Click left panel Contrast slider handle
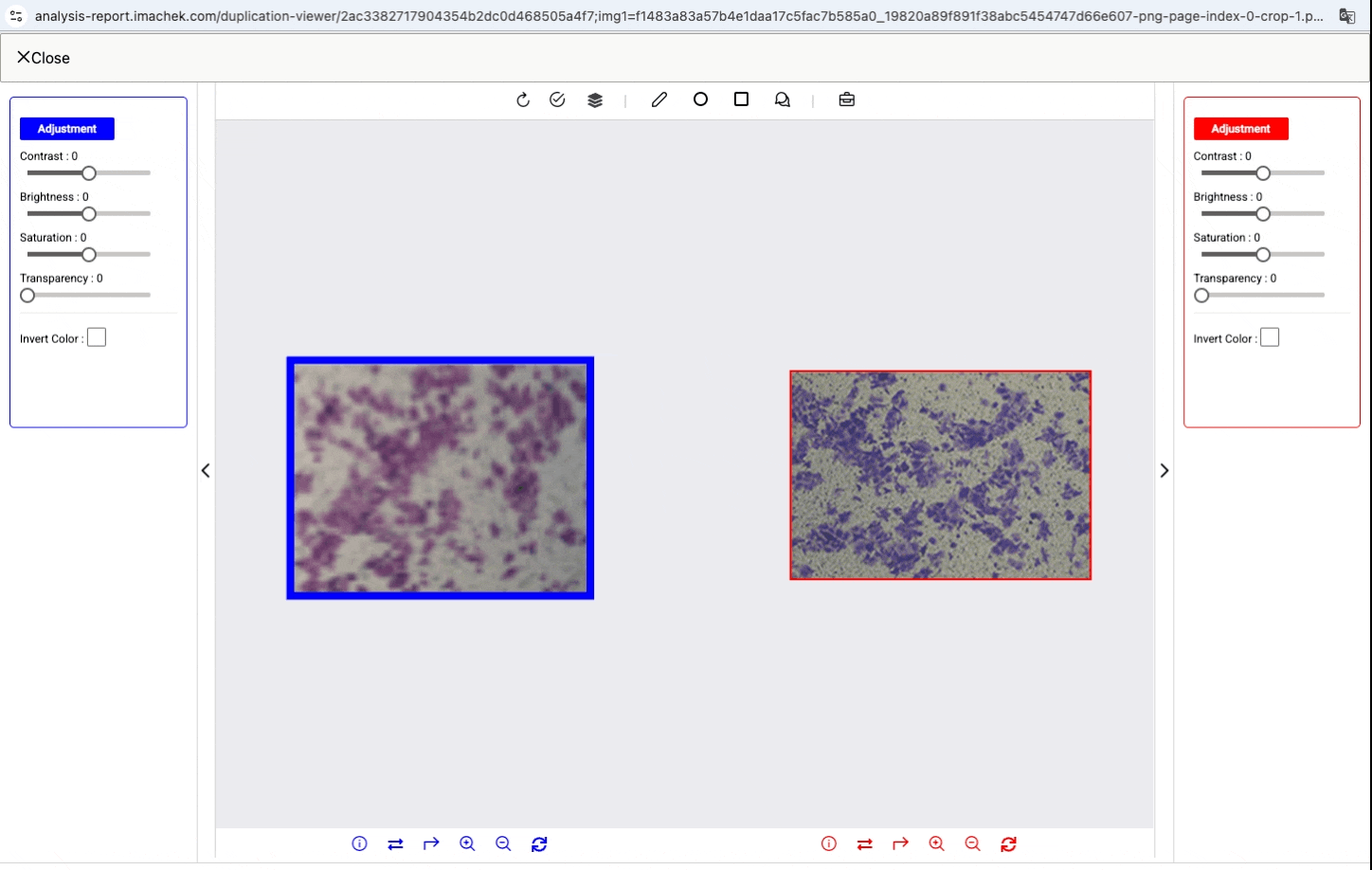The image size is (1372, 870). tap(89, 173)
